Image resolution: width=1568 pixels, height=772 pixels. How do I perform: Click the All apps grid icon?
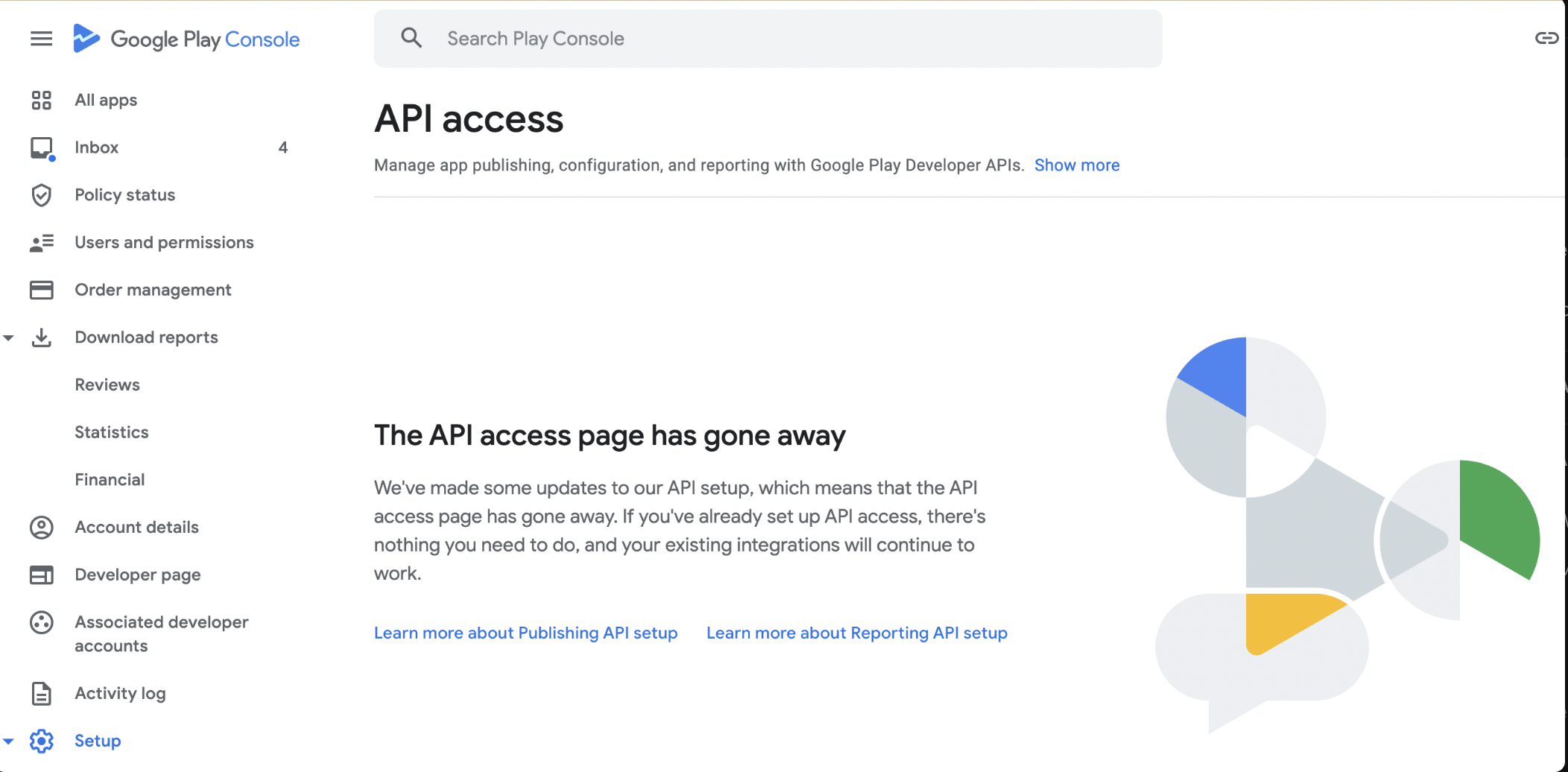click(42, 100)
